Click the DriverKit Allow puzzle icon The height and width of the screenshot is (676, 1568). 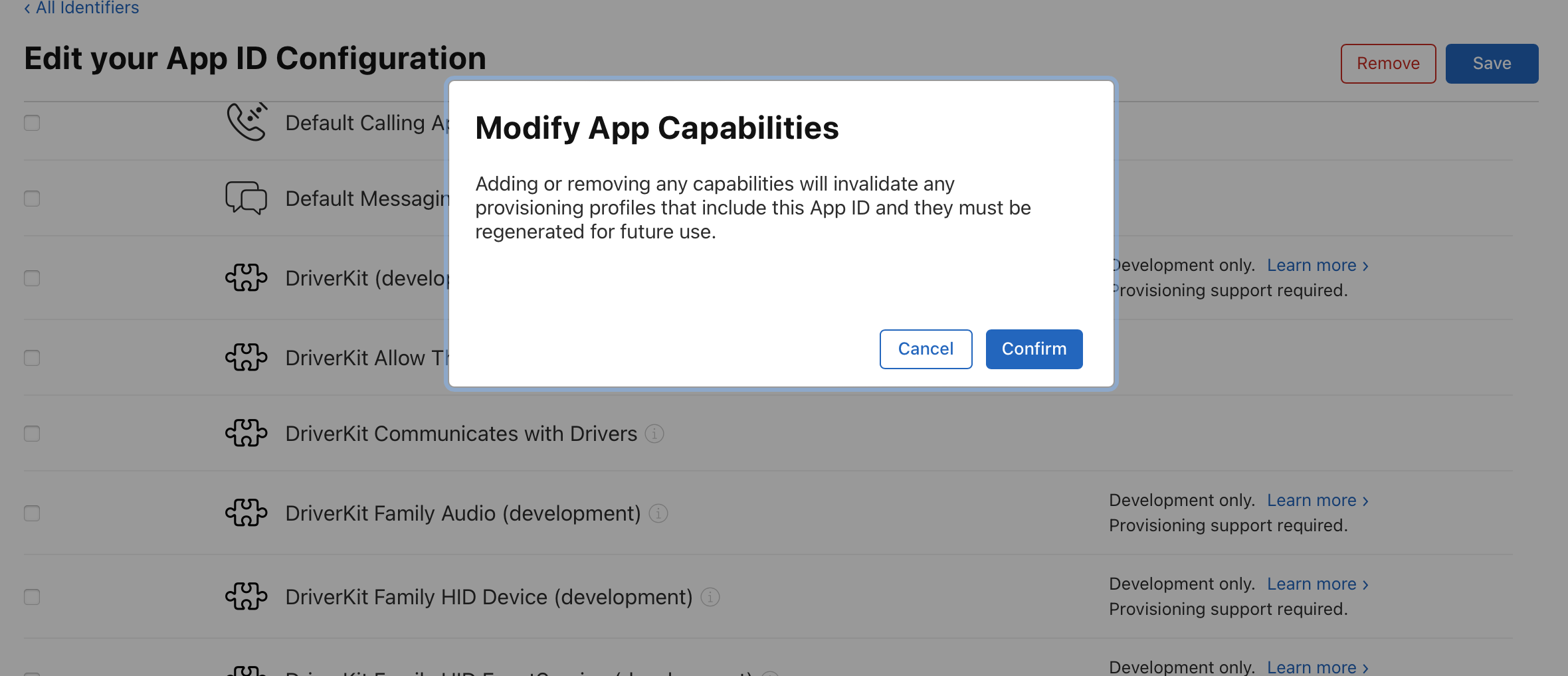tap(246, 357)
